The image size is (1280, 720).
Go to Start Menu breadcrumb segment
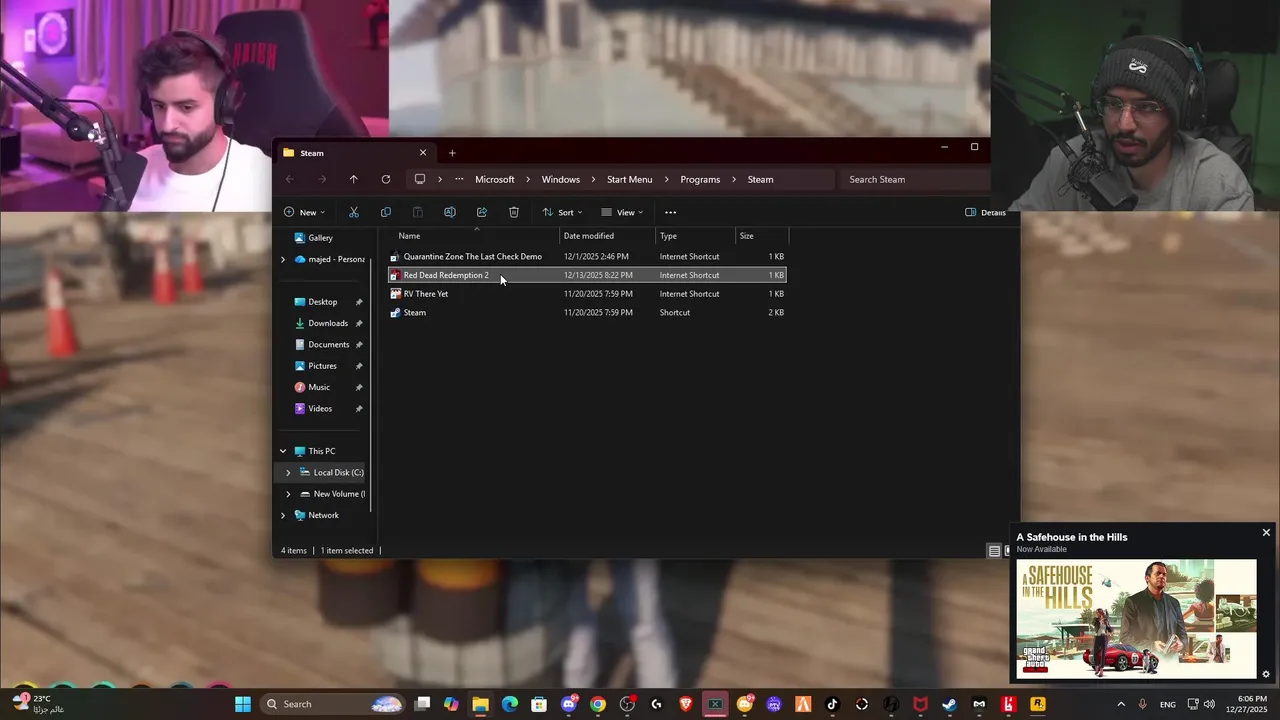(630, 179)
